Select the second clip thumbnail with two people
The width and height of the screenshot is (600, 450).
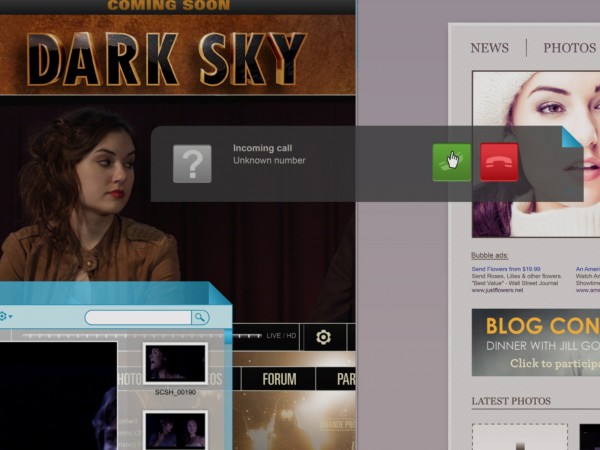point(174,428)
